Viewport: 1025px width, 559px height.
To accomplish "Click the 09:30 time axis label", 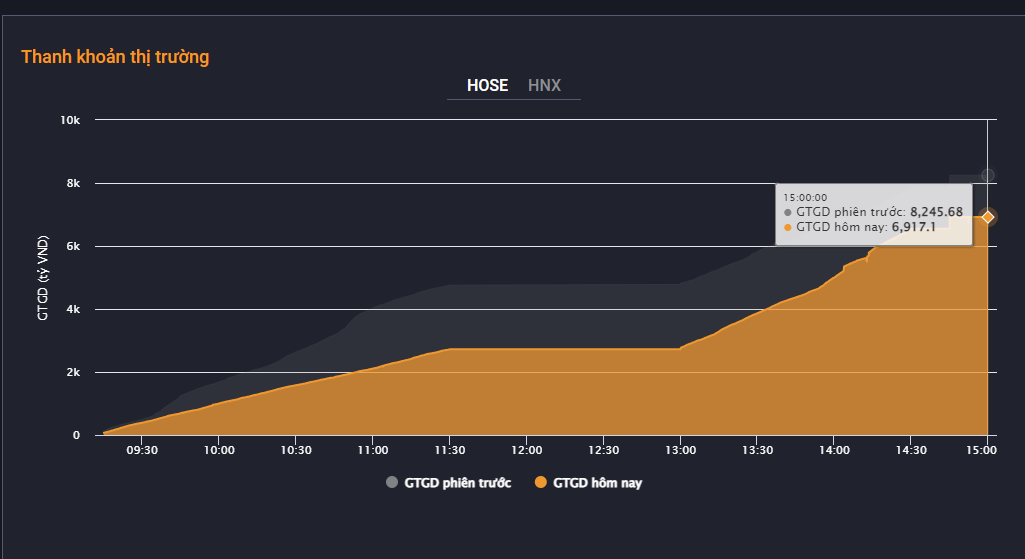I will (142, 451).
